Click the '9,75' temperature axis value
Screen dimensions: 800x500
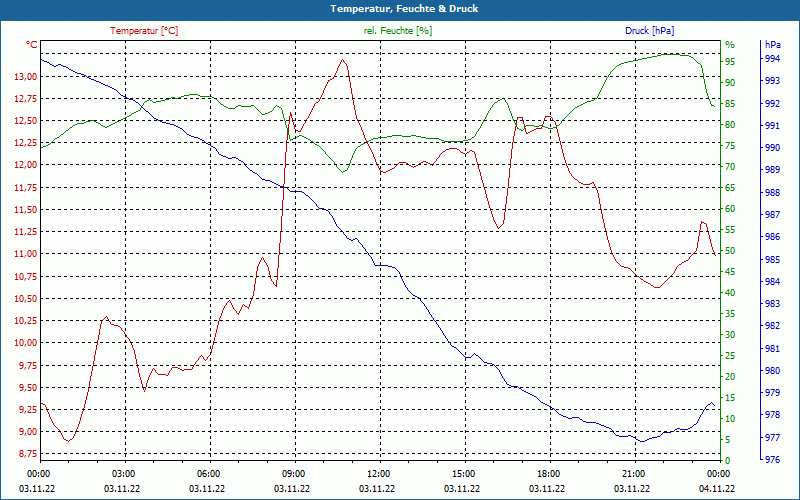(x=28, y=365)
